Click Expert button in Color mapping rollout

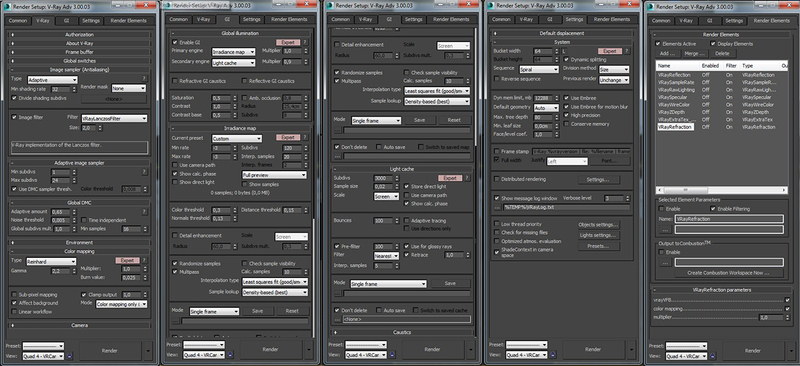tap(127, 260)
